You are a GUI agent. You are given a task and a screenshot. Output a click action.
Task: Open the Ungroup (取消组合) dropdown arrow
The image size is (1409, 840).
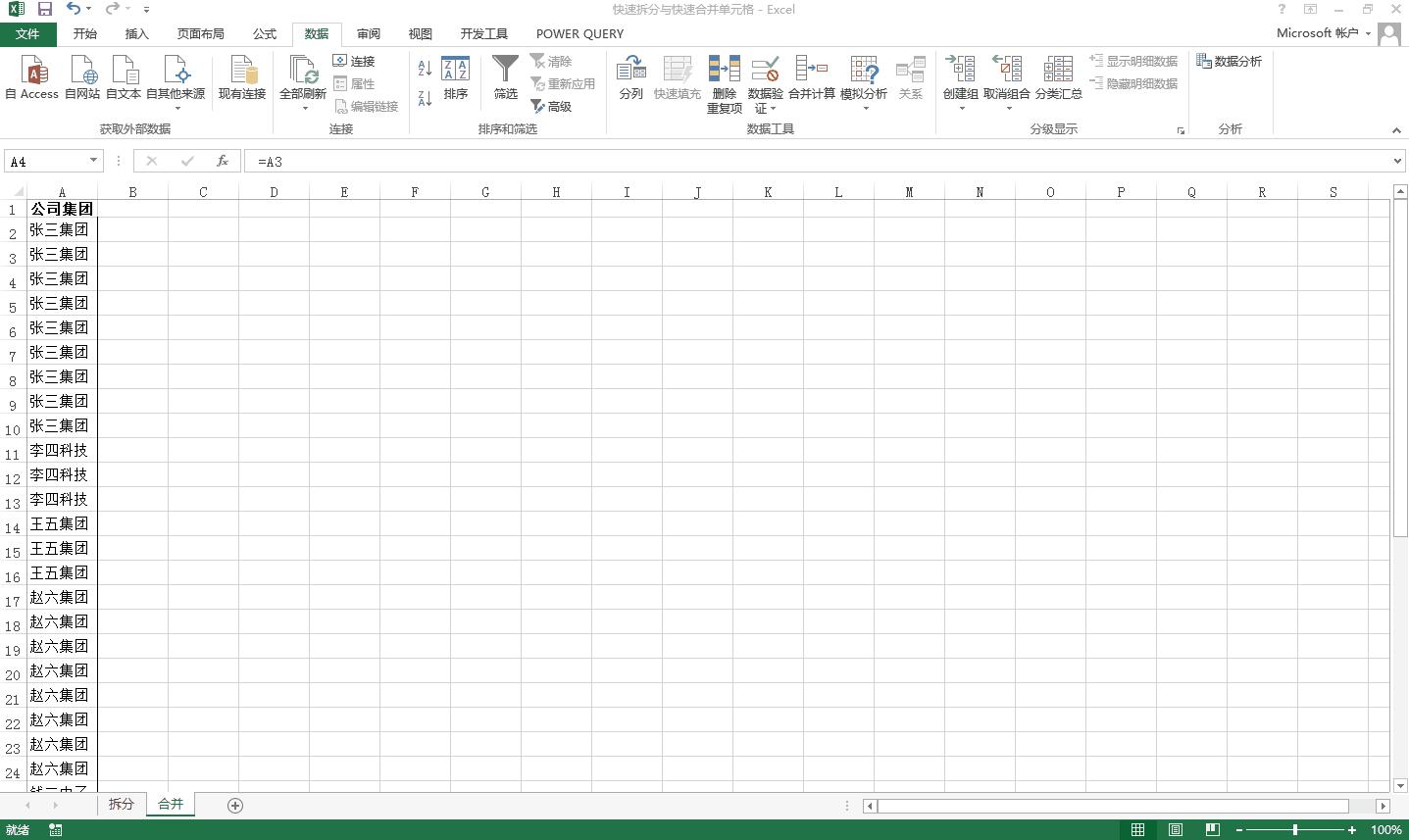(x=1008, y=108)
